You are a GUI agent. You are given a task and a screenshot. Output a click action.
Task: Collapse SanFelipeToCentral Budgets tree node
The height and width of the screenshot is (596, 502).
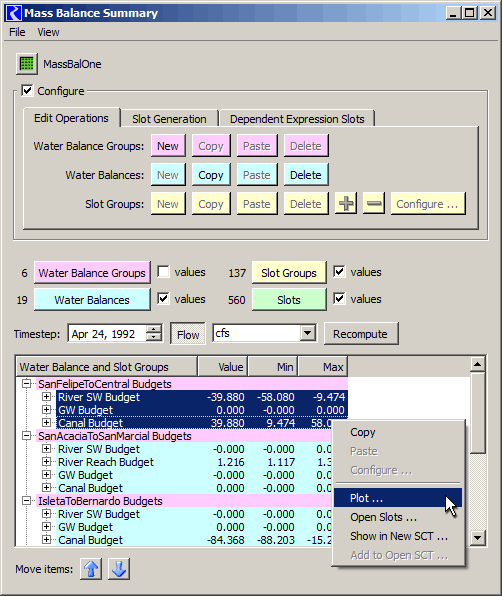click(x=26, y=384)
